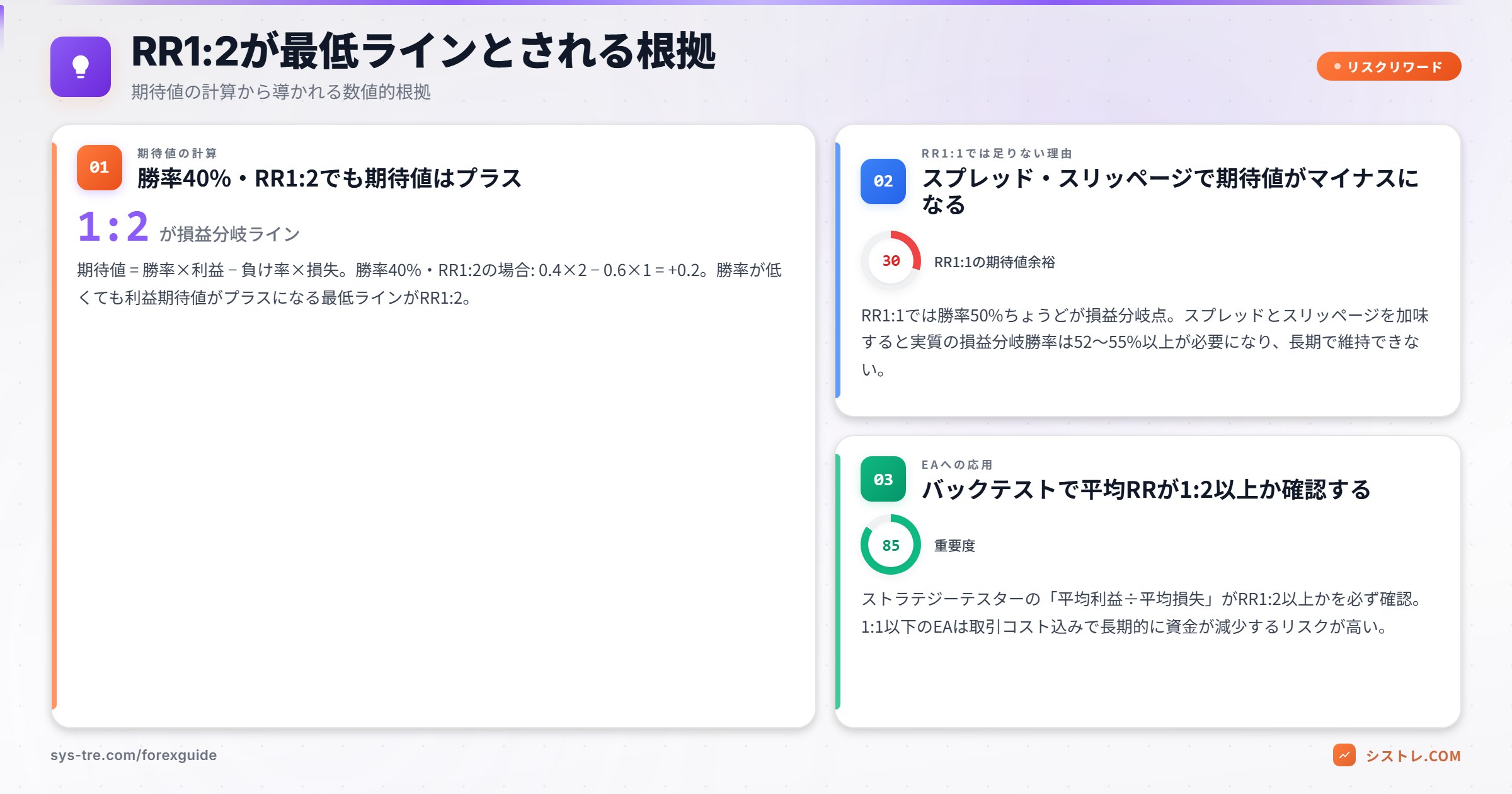Click the purple lightbulb icon

click(x=81, y=67)
